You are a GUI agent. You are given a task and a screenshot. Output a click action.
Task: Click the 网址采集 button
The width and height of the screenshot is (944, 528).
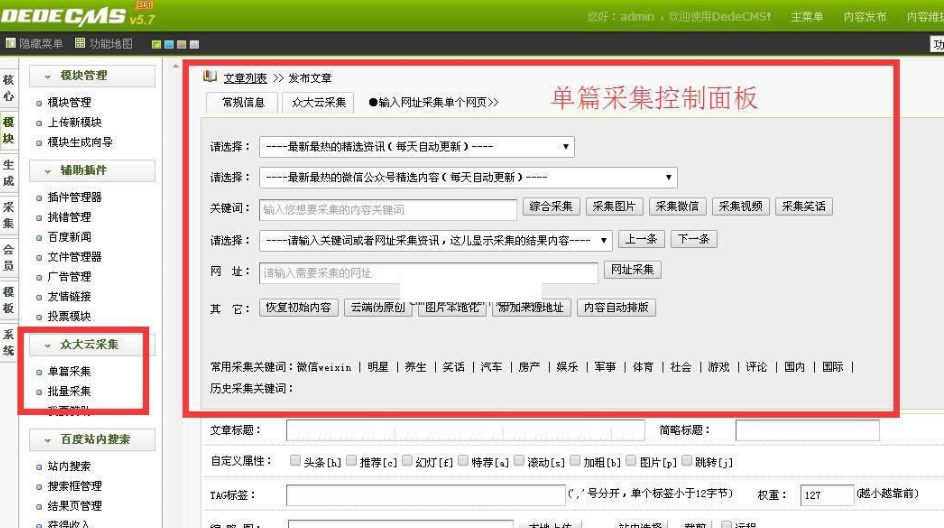pyautogui.click(x=632, y=269)
